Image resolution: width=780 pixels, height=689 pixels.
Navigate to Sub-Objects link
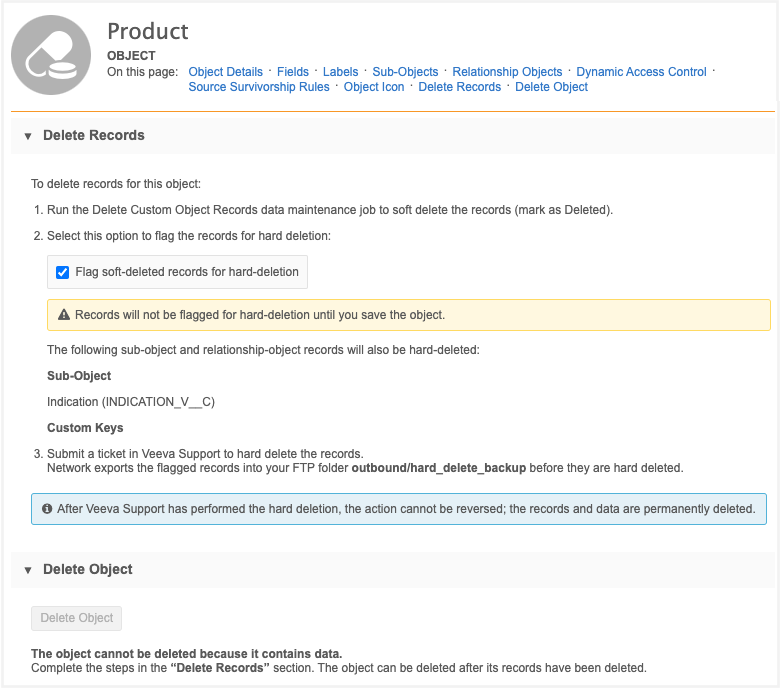click(405, 72)
